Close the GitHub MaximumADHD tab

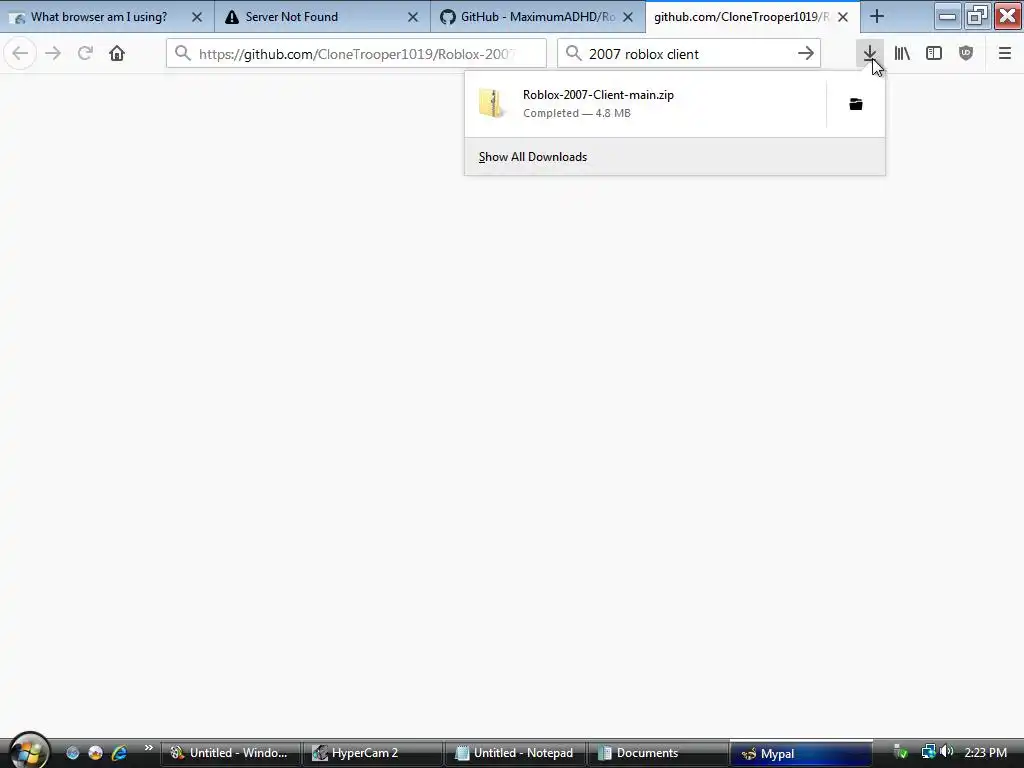pyautogui.click(x=628, y=17)
